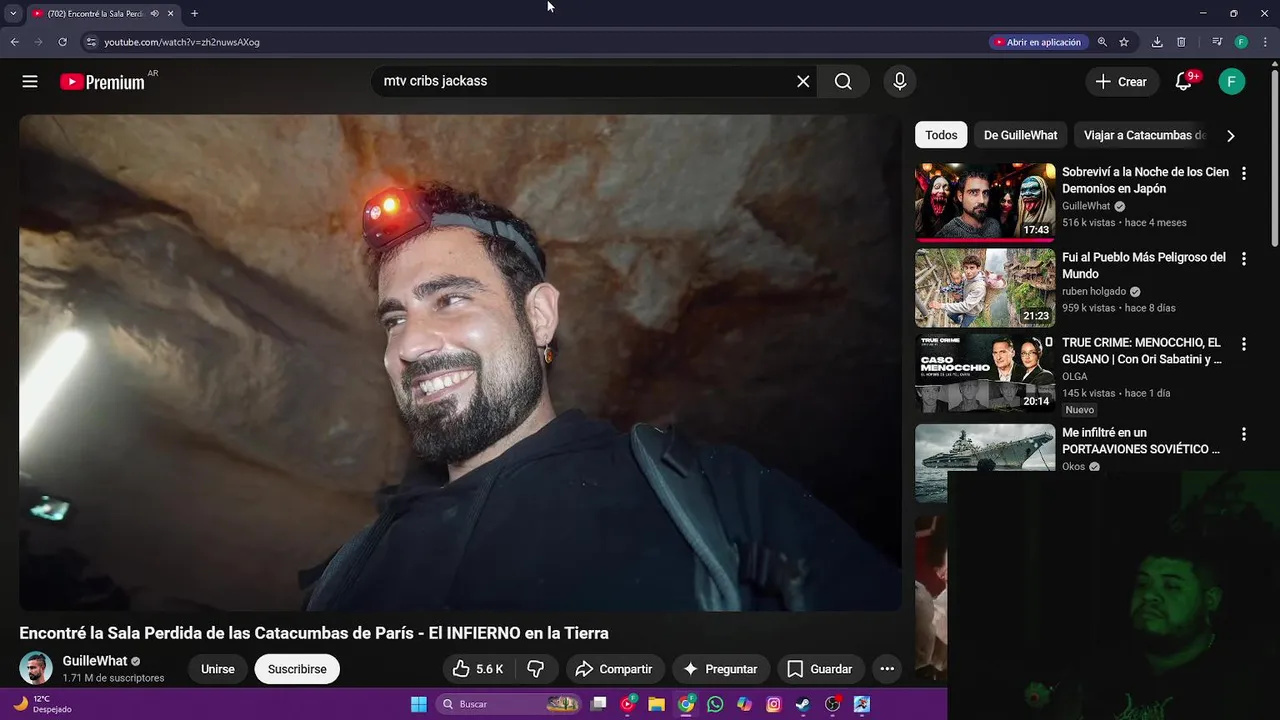1280x720 pixels.
Task: Open the three-dot more actions under video
Action: coord(887,669)
